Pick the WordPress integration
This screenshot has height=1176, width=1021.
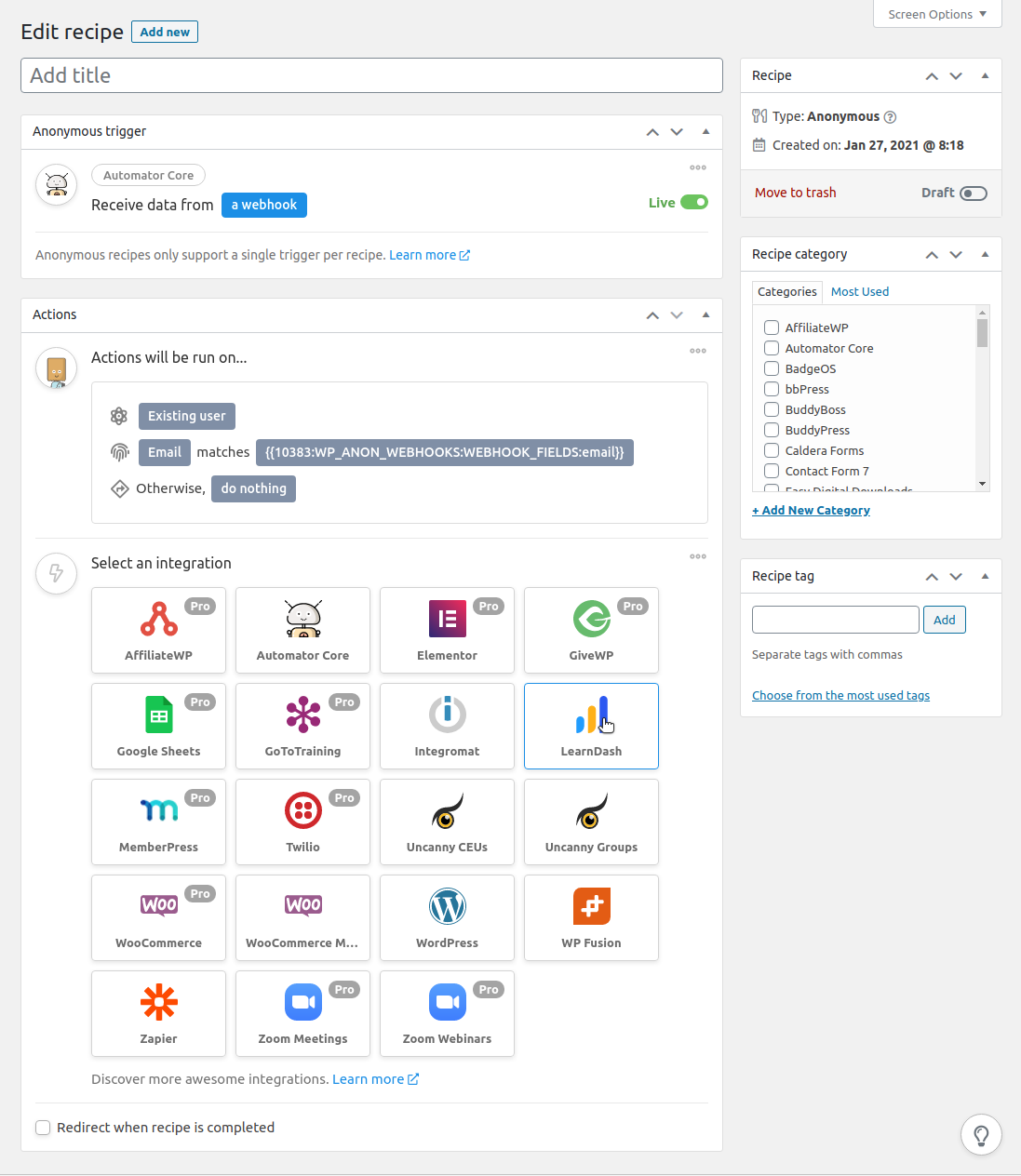[x=447, y=917]
